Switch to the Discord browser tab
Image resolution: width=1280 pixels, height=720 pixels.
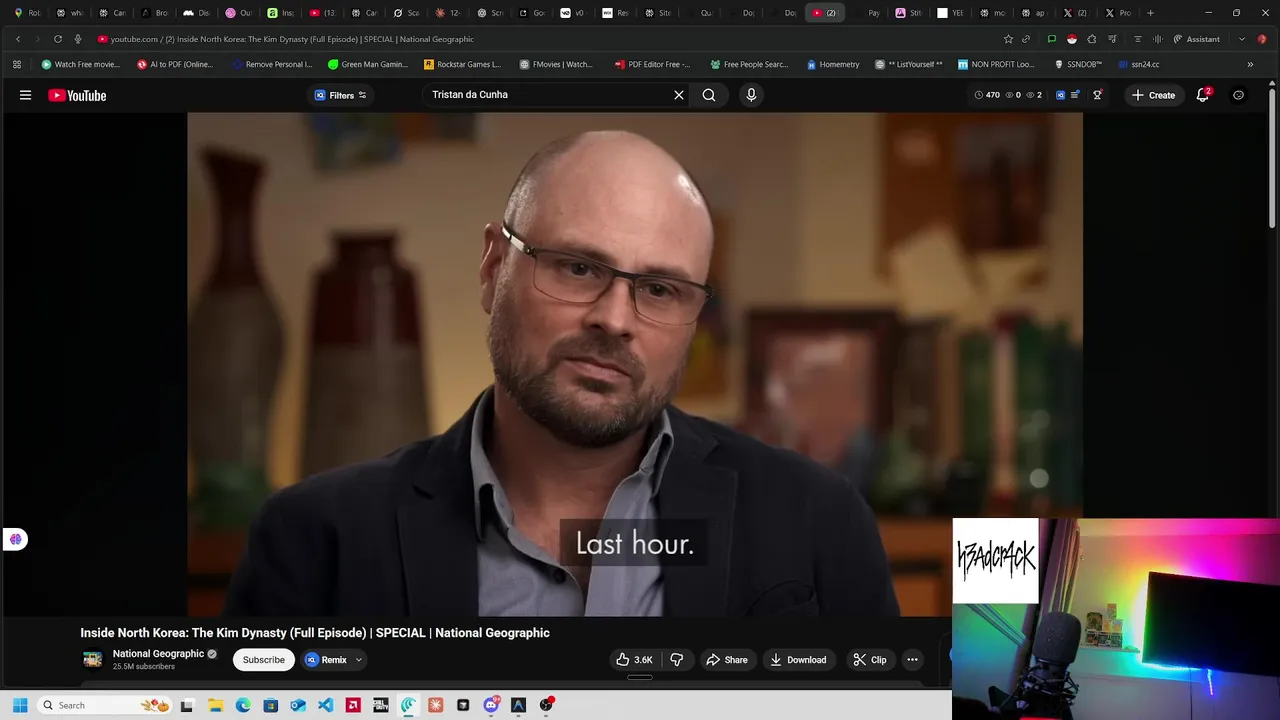pos(196,13)
